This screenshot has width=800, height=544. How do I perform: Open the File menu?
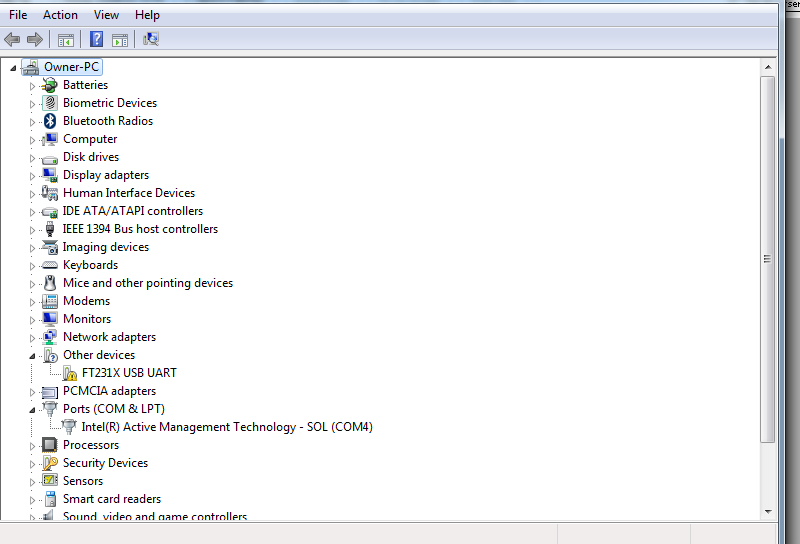pyautogui.click(x=18, y=15)
